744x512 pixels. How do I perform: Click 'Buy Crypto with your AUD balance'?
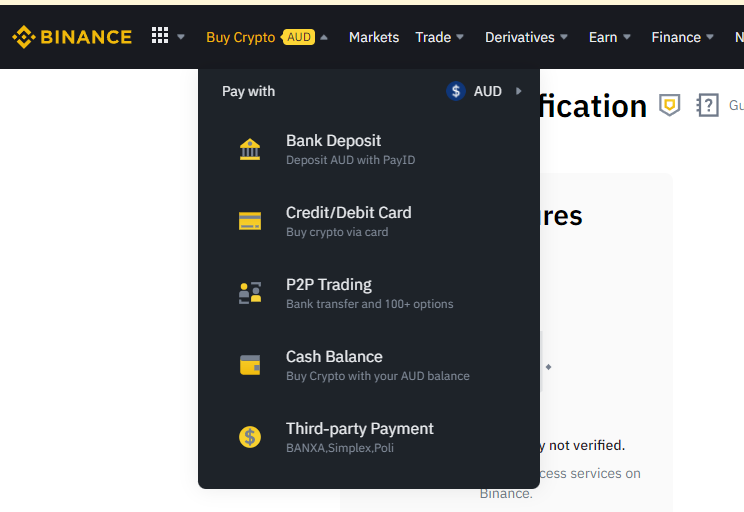pos(378,376)
